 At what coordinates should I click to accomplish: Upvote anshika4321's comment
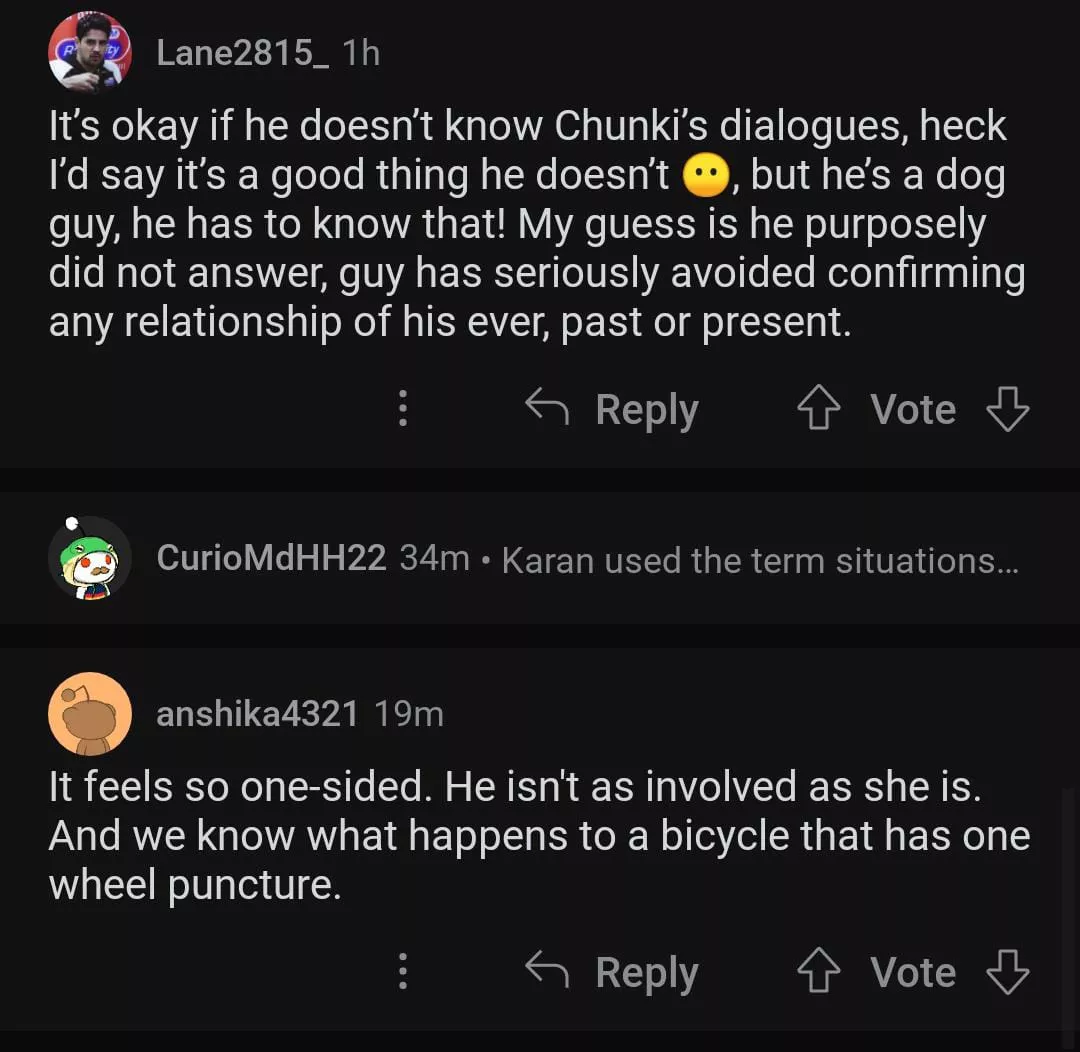pos(818,973)
